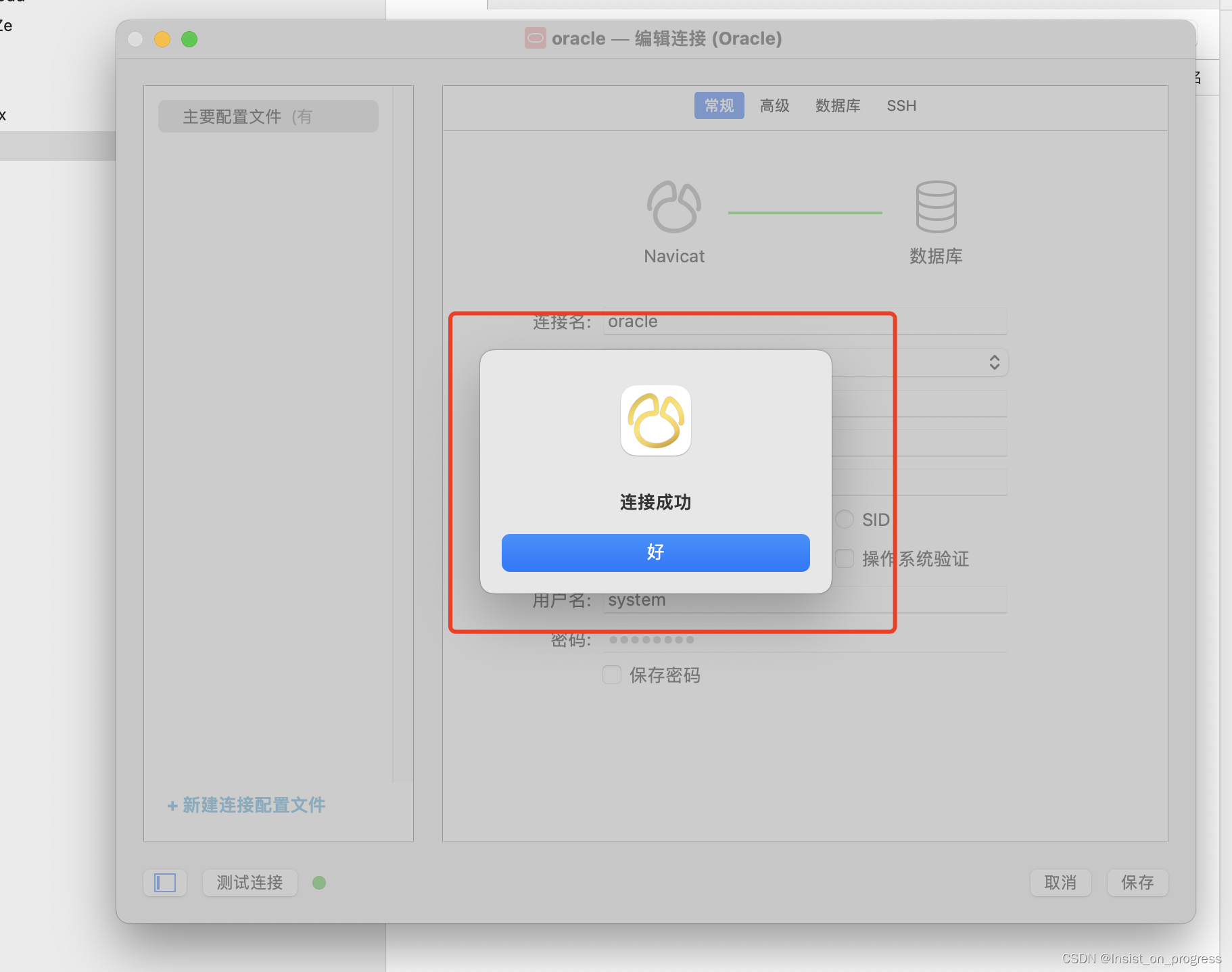
Task: Toggle the sidebar panel icon at bottom left
Action: click(x=164, y=882)
